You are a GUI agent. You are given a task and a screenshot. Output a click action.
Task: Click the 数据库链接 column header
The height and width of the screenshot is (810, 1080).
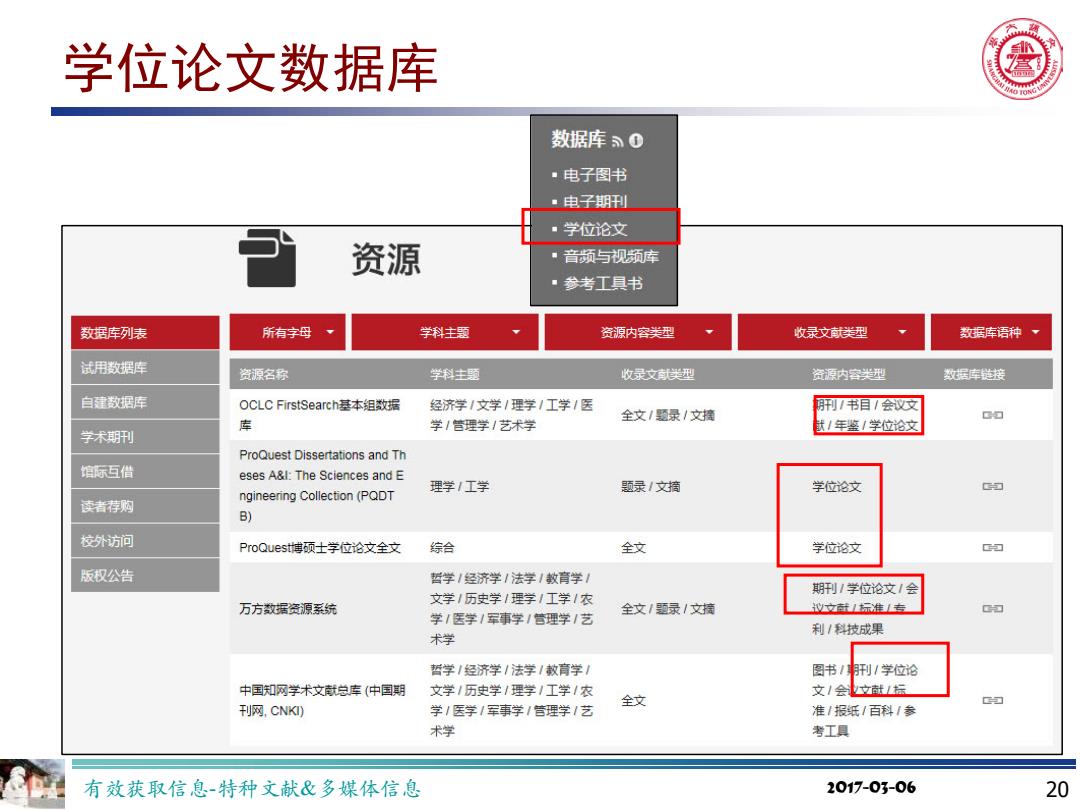pos(974,374)
